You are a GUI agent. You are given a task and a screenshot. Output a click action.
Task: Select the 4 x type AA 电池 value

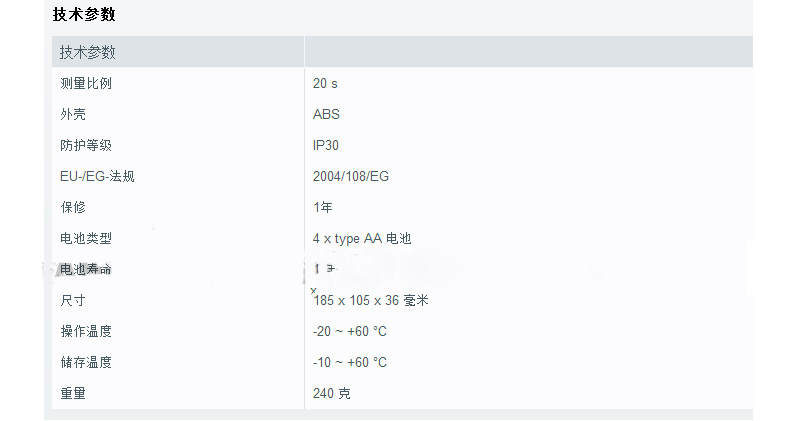(x=362, y=238)
